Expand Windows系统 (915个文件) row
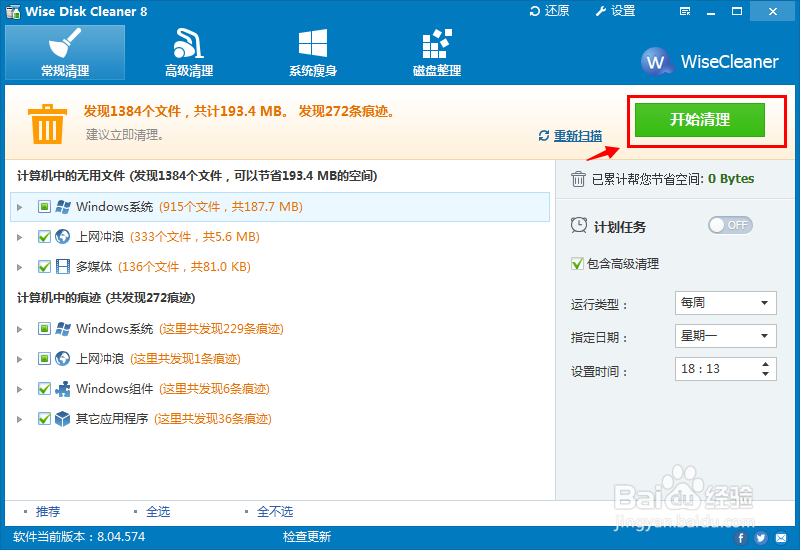 [19, 207]
